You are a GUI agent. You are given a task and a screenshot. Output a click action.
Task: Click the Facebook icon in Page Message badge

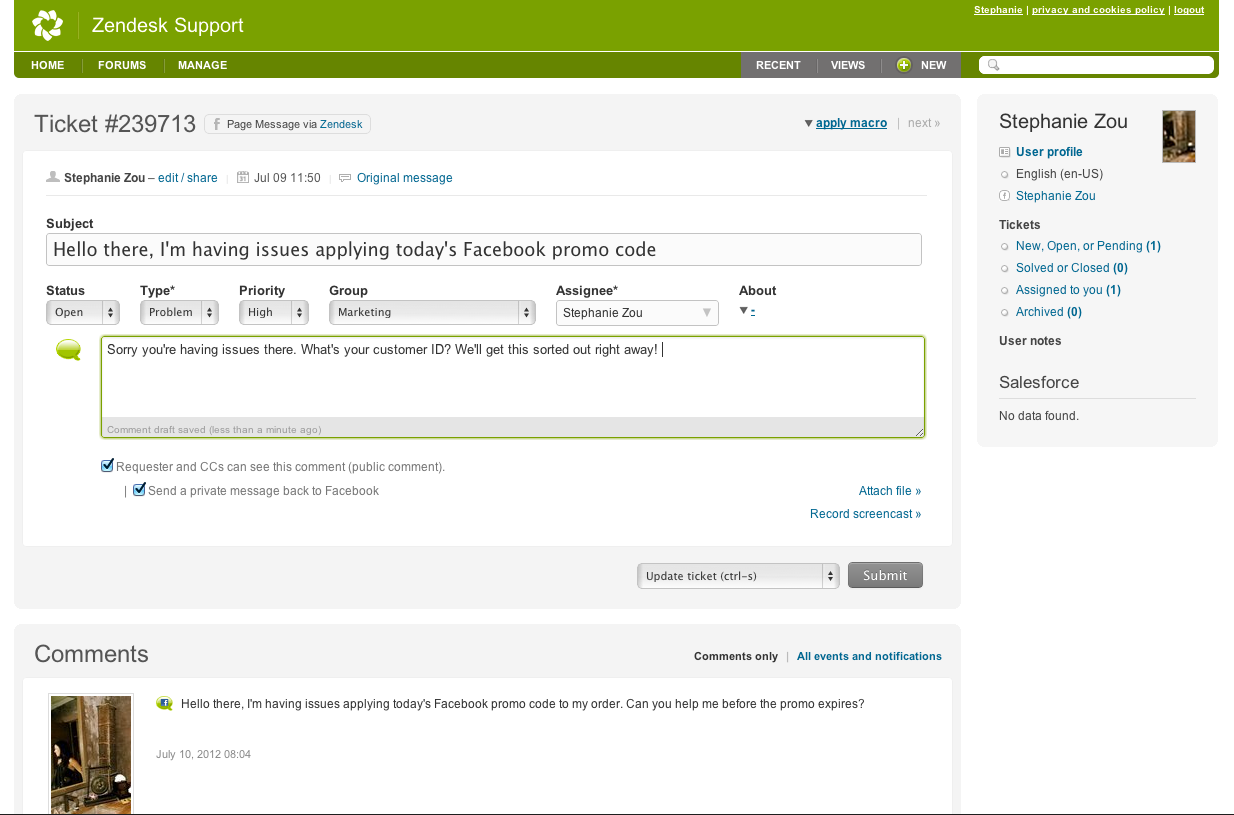click(216, 124)
